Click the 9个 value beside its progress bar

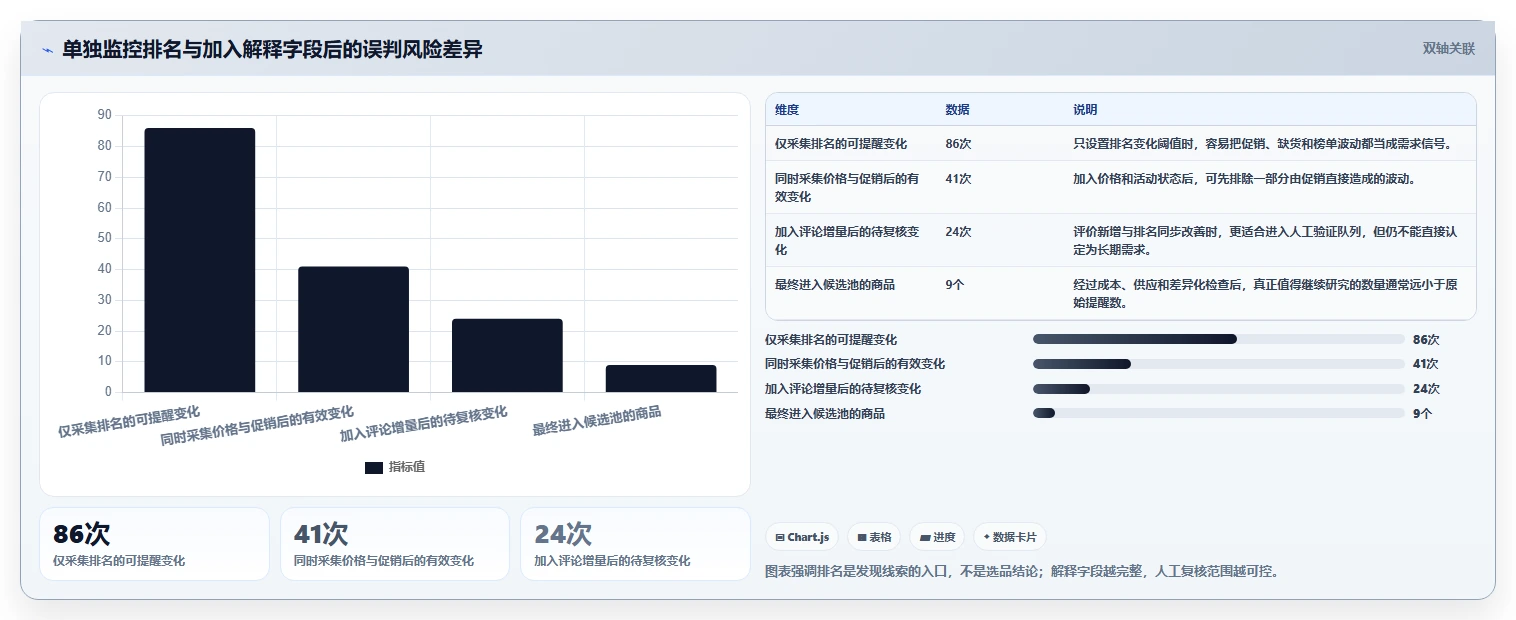1422,413
